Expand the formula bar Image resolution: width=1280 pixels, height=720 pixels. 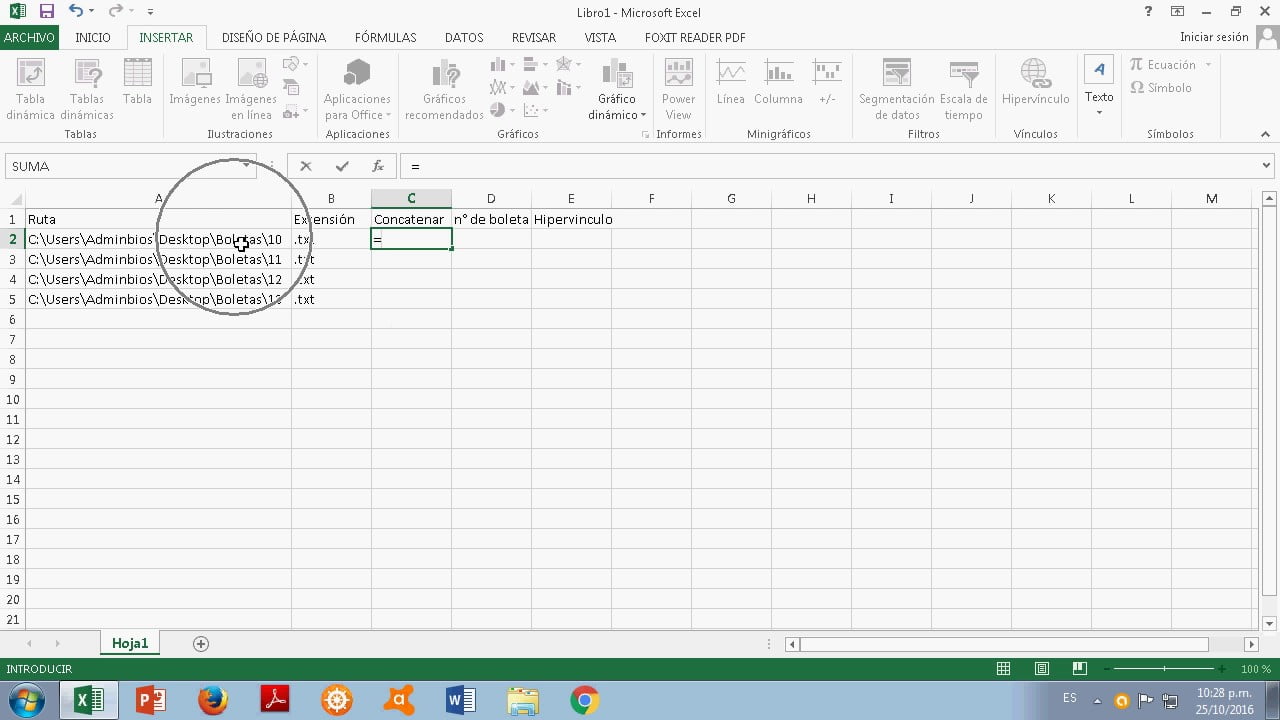click(x=1267, y=166)
